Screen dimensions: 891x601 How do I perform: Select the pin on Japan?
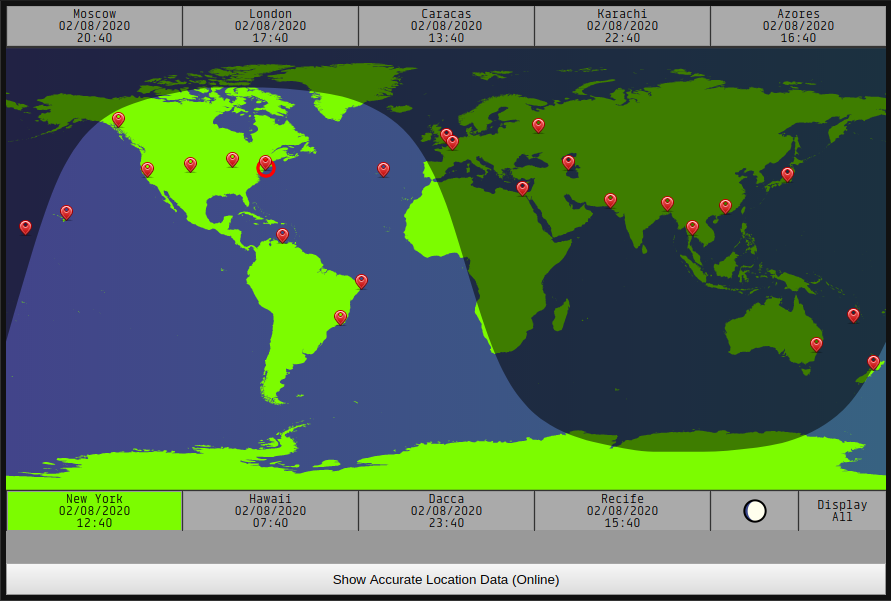(787, 174)
